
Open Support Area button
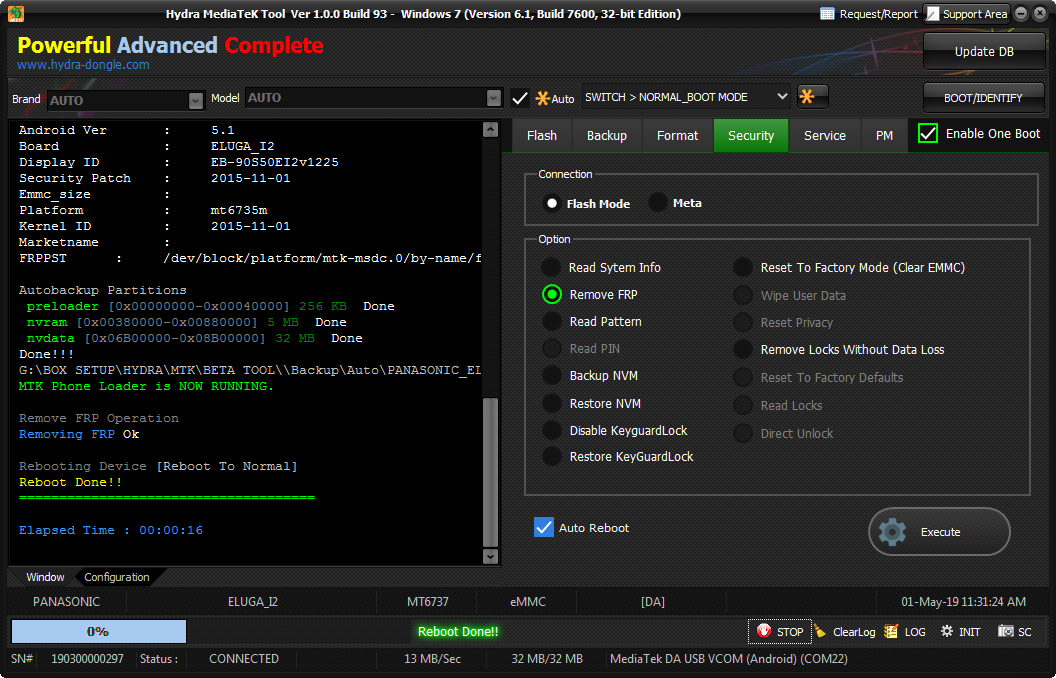(966, 14)
